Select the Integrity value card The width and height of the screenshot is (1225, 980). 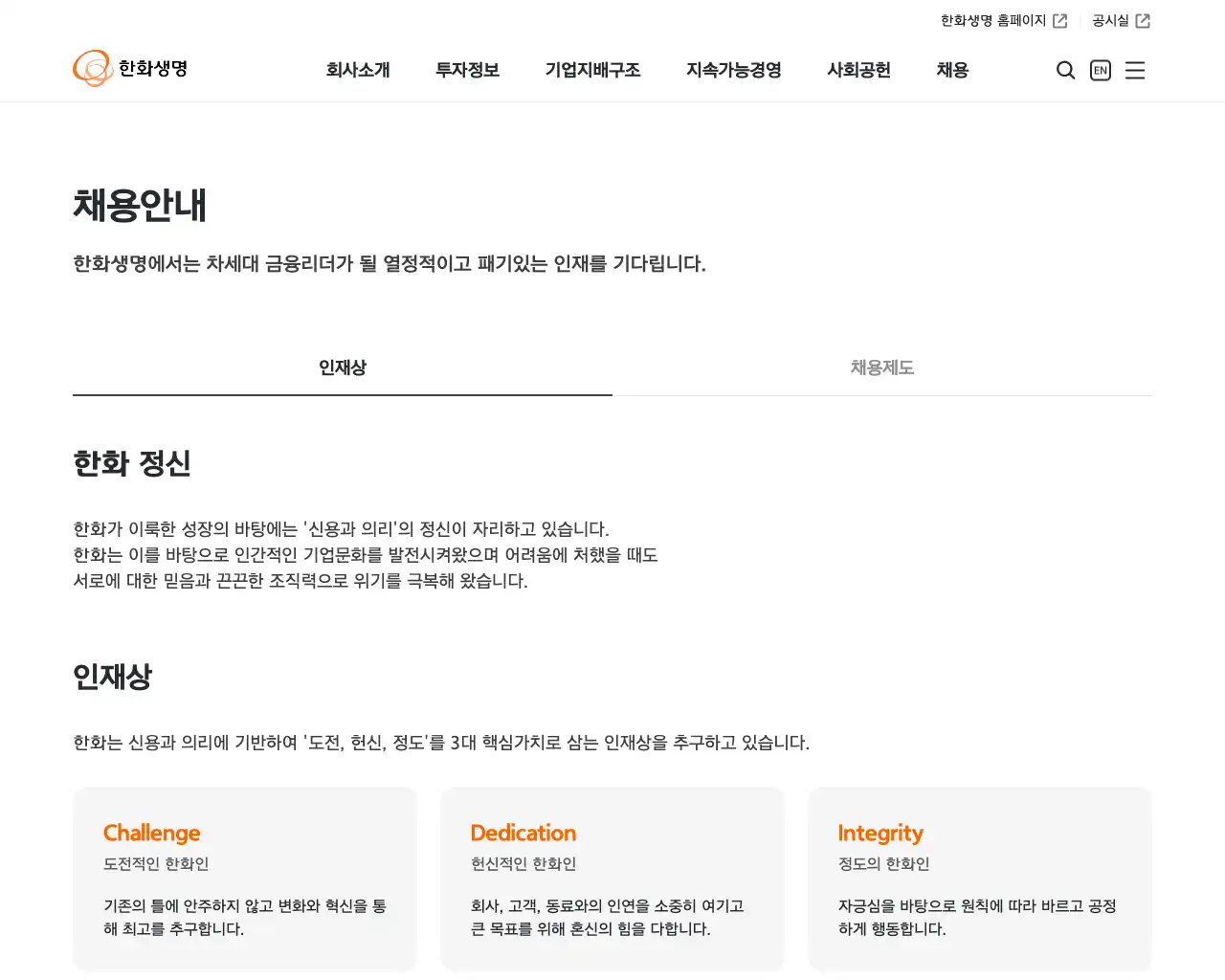979,879
